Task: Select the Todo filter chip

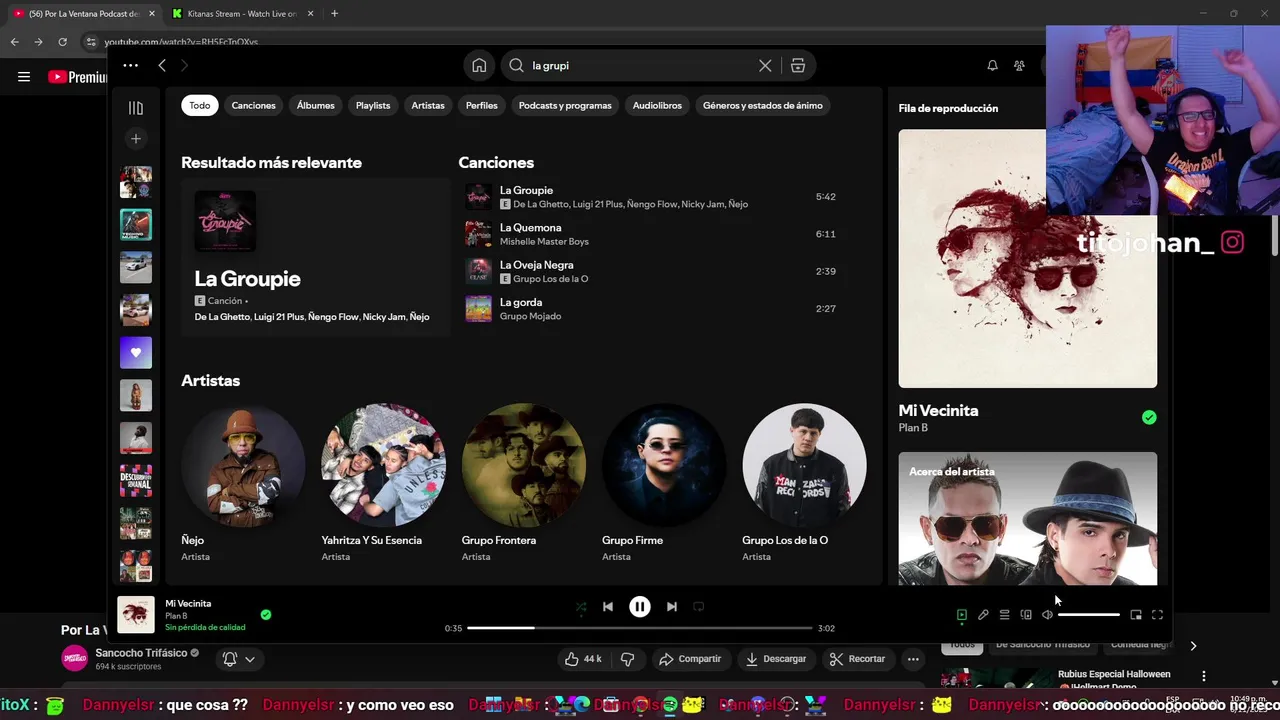Action: point(200,105)
